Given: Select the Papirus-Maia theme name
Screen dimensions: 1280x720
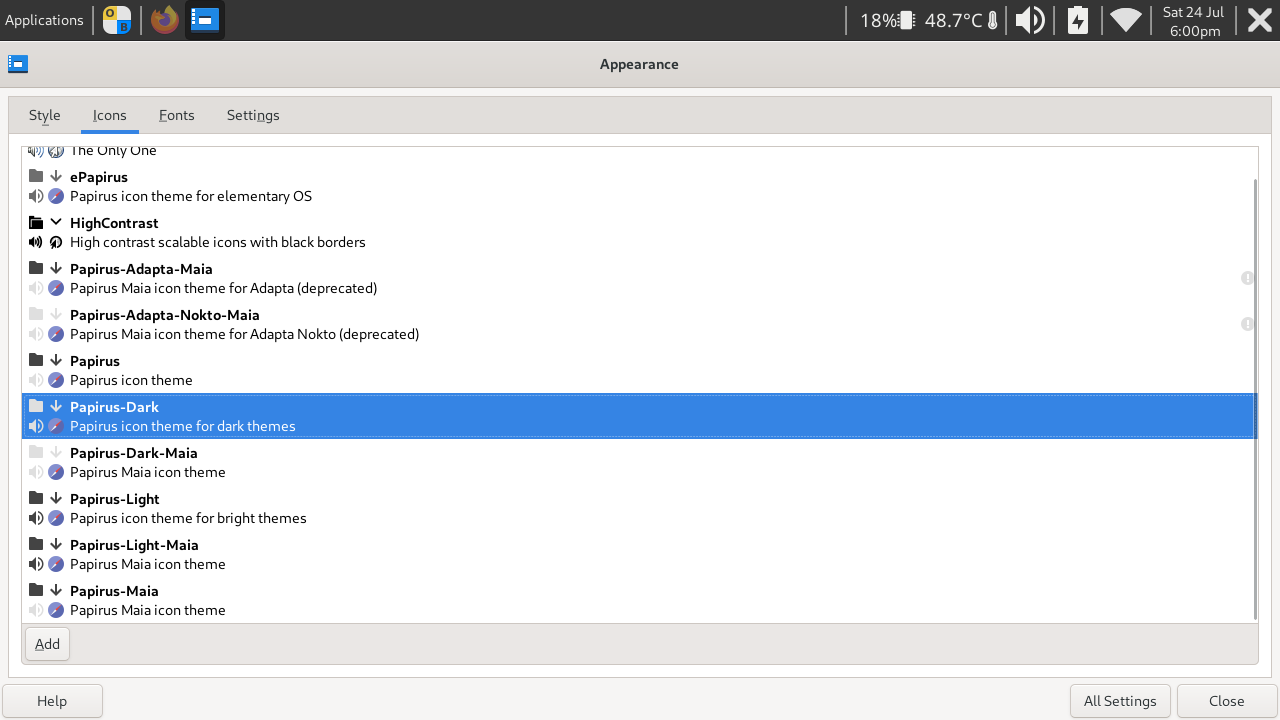Looking at the screenshot, I should coord(114,591).
